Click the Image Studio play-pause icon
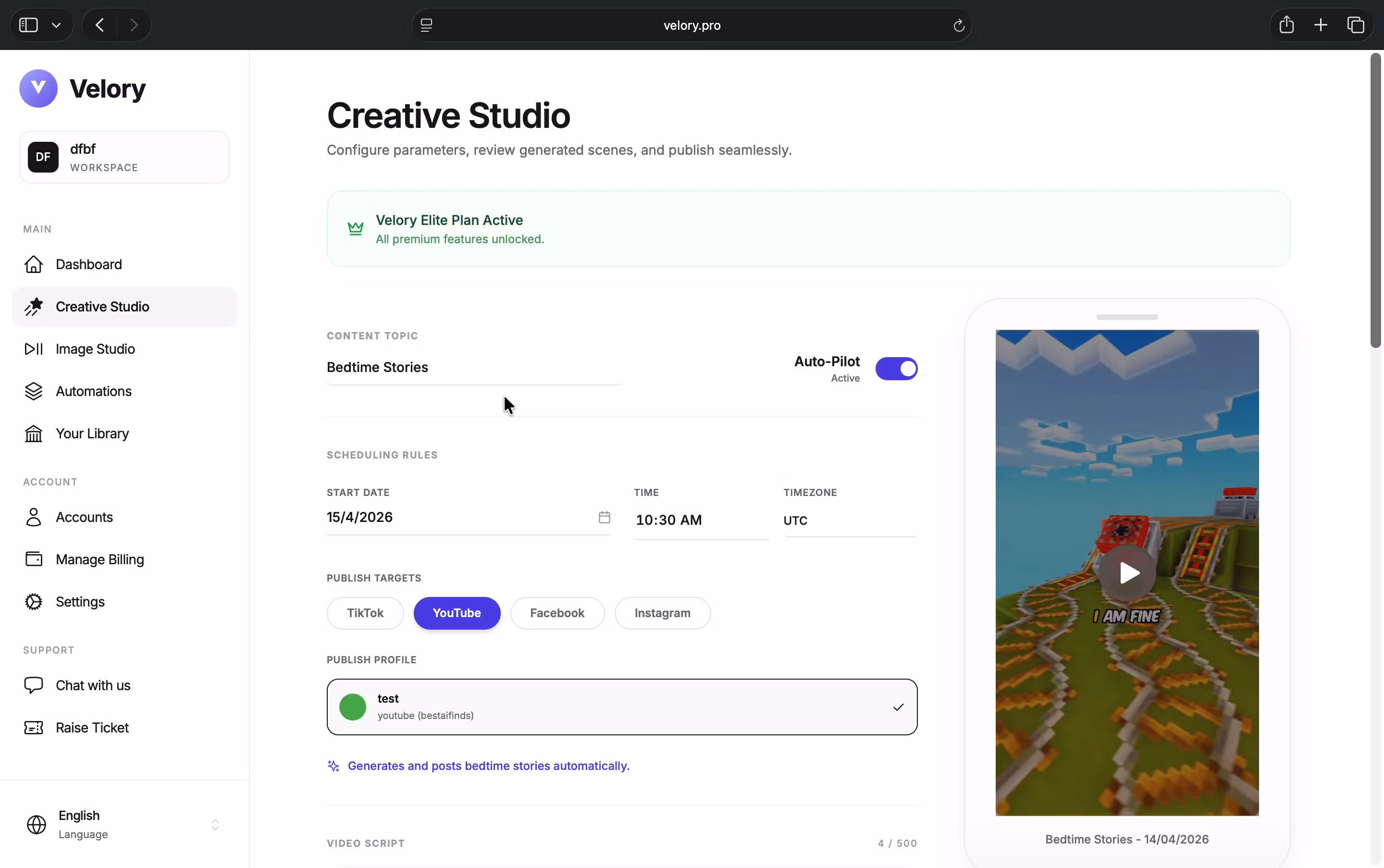Image resolution: width=1384 pixels, height=868 pixels. [x=34, y=349]
